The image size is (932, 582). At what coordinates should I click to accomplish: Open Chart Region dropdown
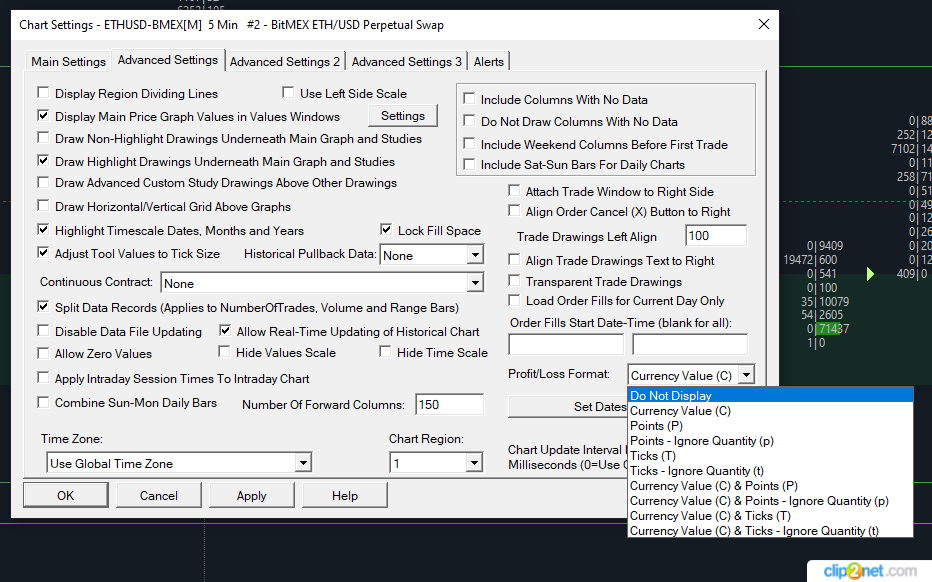point(474,463)
